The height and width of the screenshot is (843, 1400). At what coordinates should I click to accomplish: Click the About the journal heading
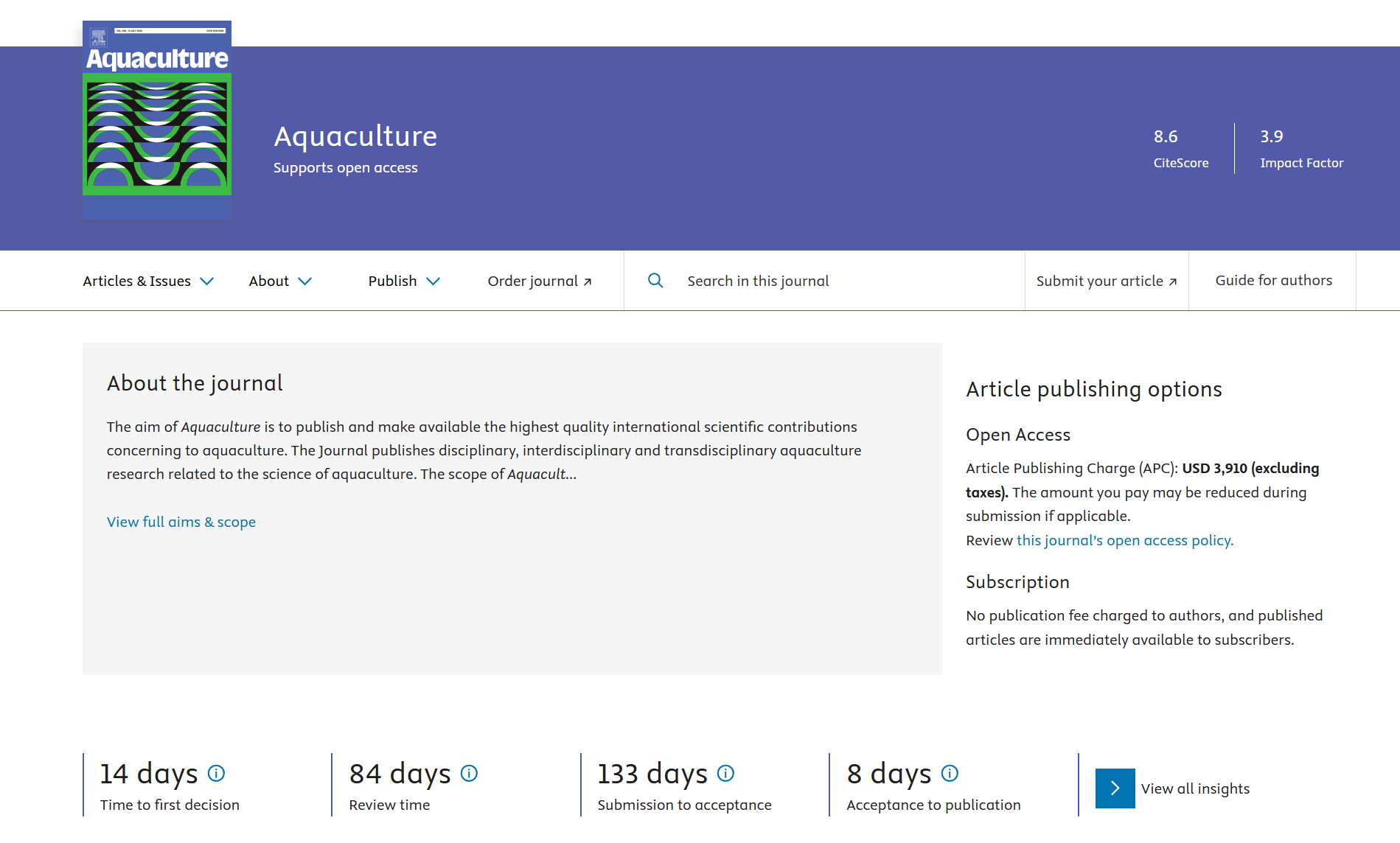coord(195,383)
